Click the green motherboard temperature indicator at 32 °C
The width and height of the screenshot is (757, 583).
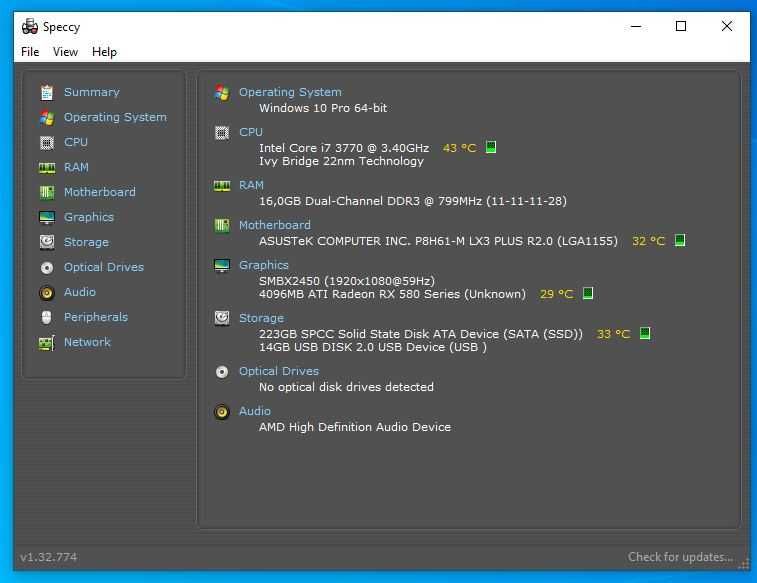(680, 240)
